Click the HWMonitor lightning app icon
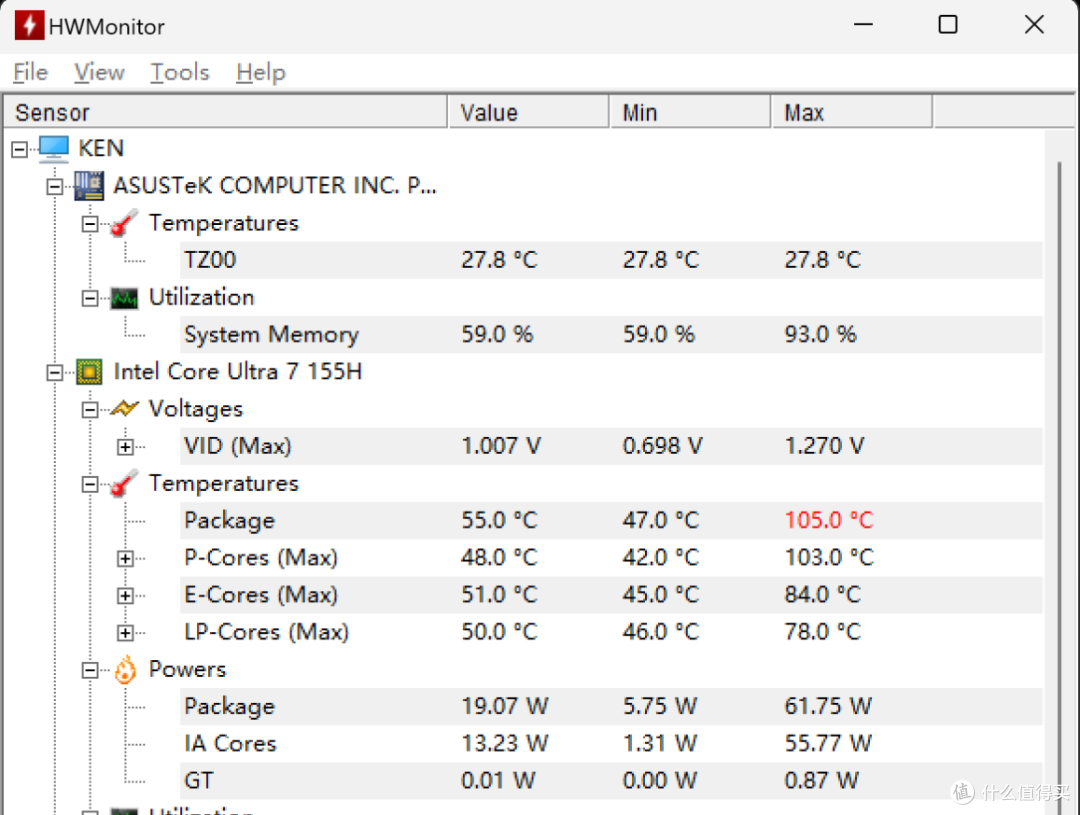 (29, 26)
